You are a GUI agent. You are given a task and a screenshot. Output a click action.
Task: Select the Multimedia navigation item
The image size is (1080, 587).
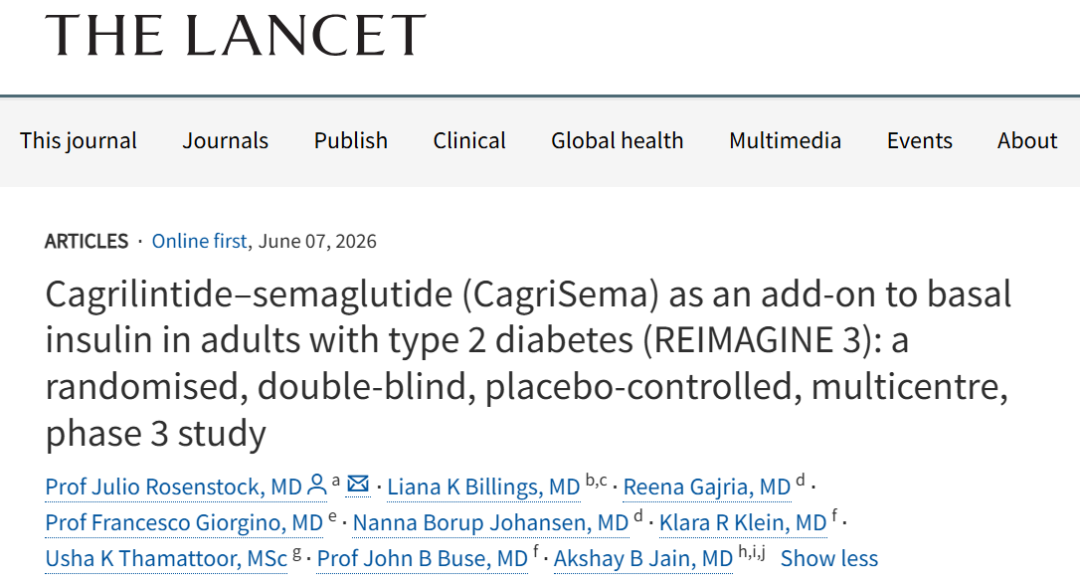point(785,141)
